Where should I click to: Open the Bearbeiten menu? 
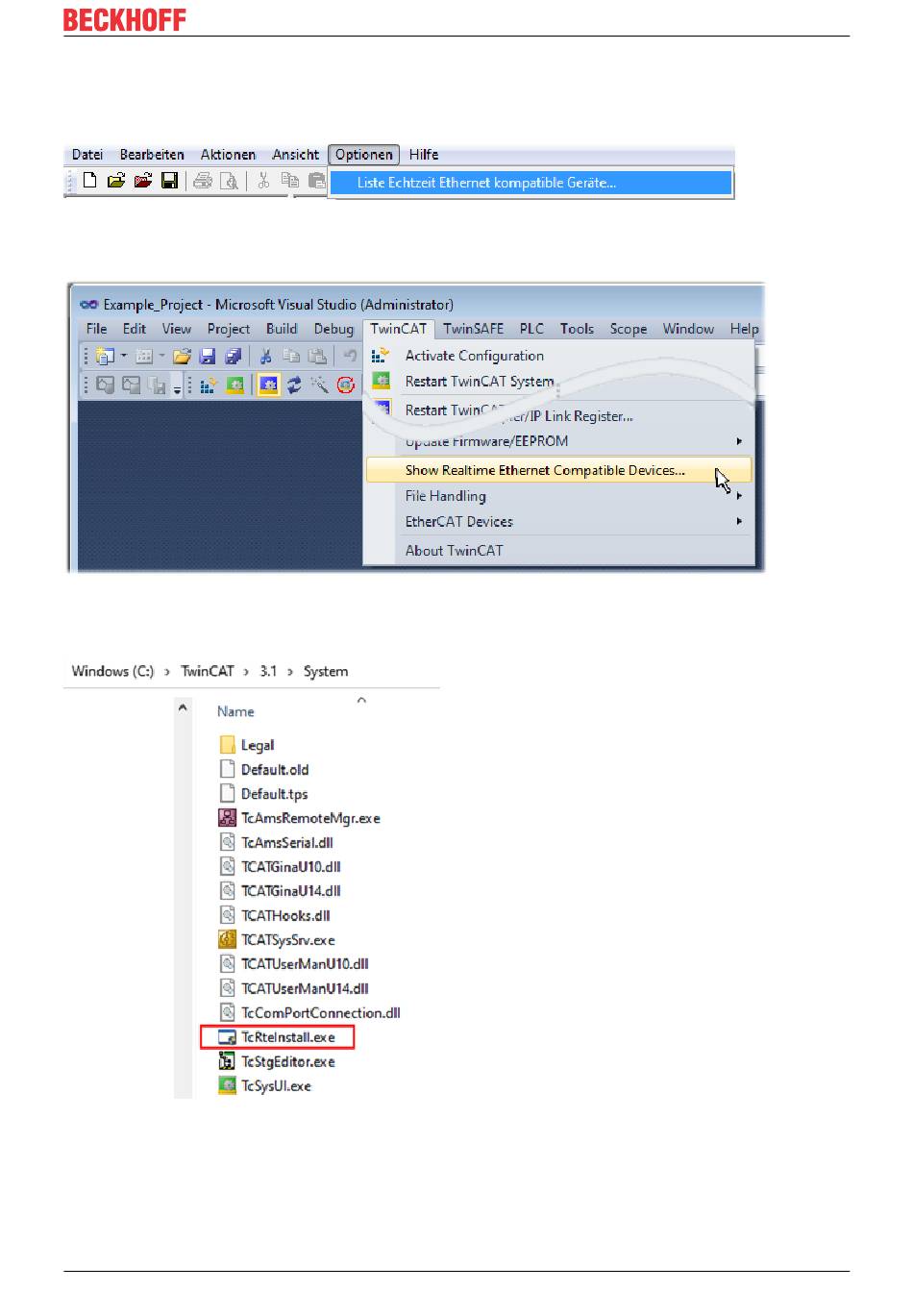(152, 155)
